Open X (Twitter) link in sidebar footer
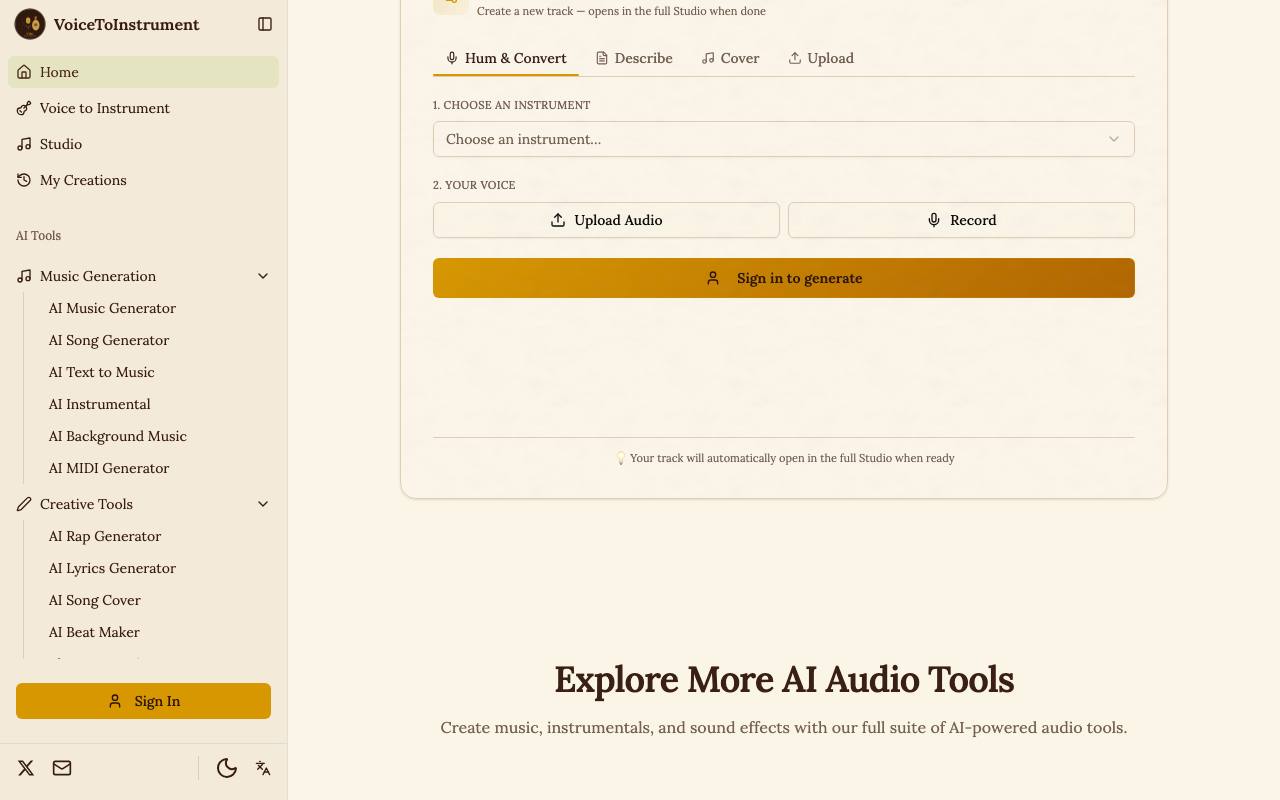Viewport: 1280px width, 800px height. point(26,768)
